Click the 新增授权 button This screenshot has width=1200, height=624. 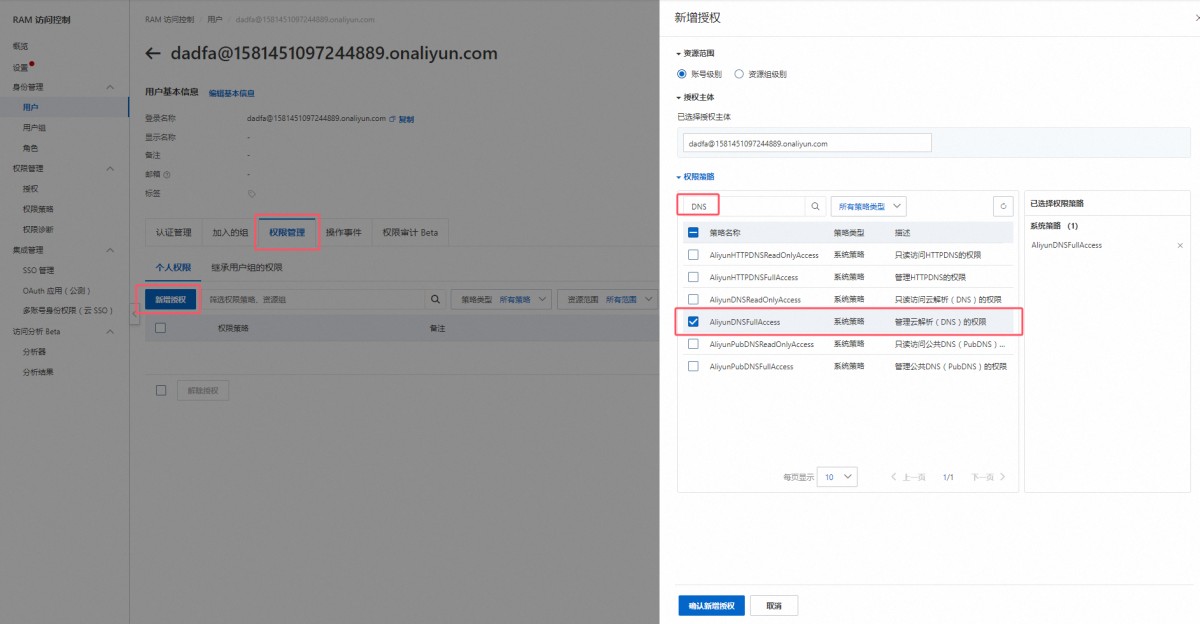tap(171, 299)
